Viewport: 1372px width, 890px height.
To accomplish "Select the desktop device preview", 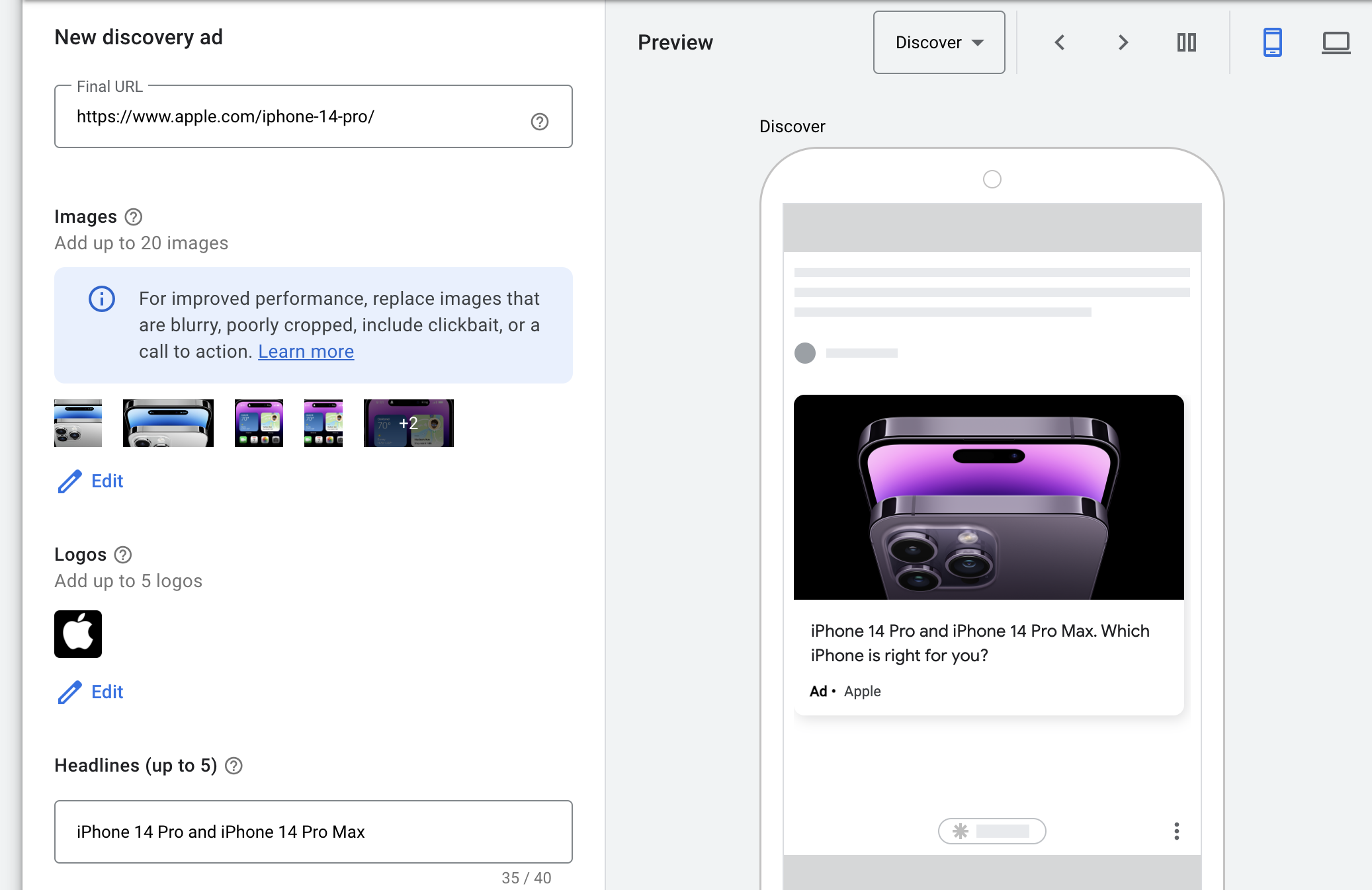I will coord(1336,42).
